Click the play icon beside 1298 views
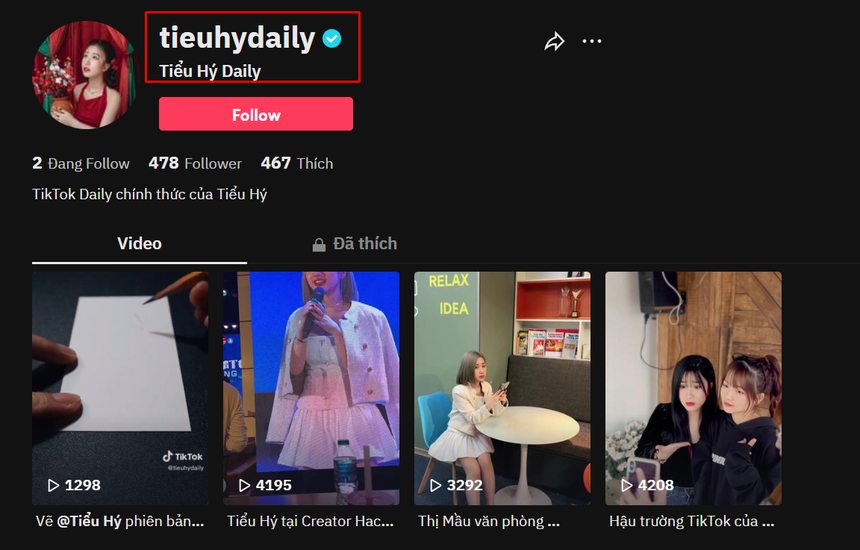Viewport: 860px width, 550px height. coord(53,485)
